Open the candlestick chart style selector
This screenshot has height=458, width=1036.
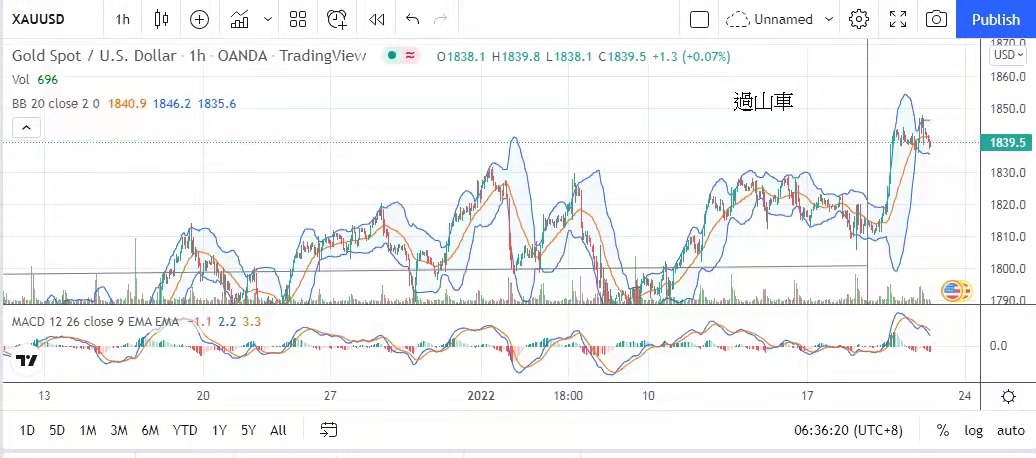pyautogui.click(x=162, y=19)
